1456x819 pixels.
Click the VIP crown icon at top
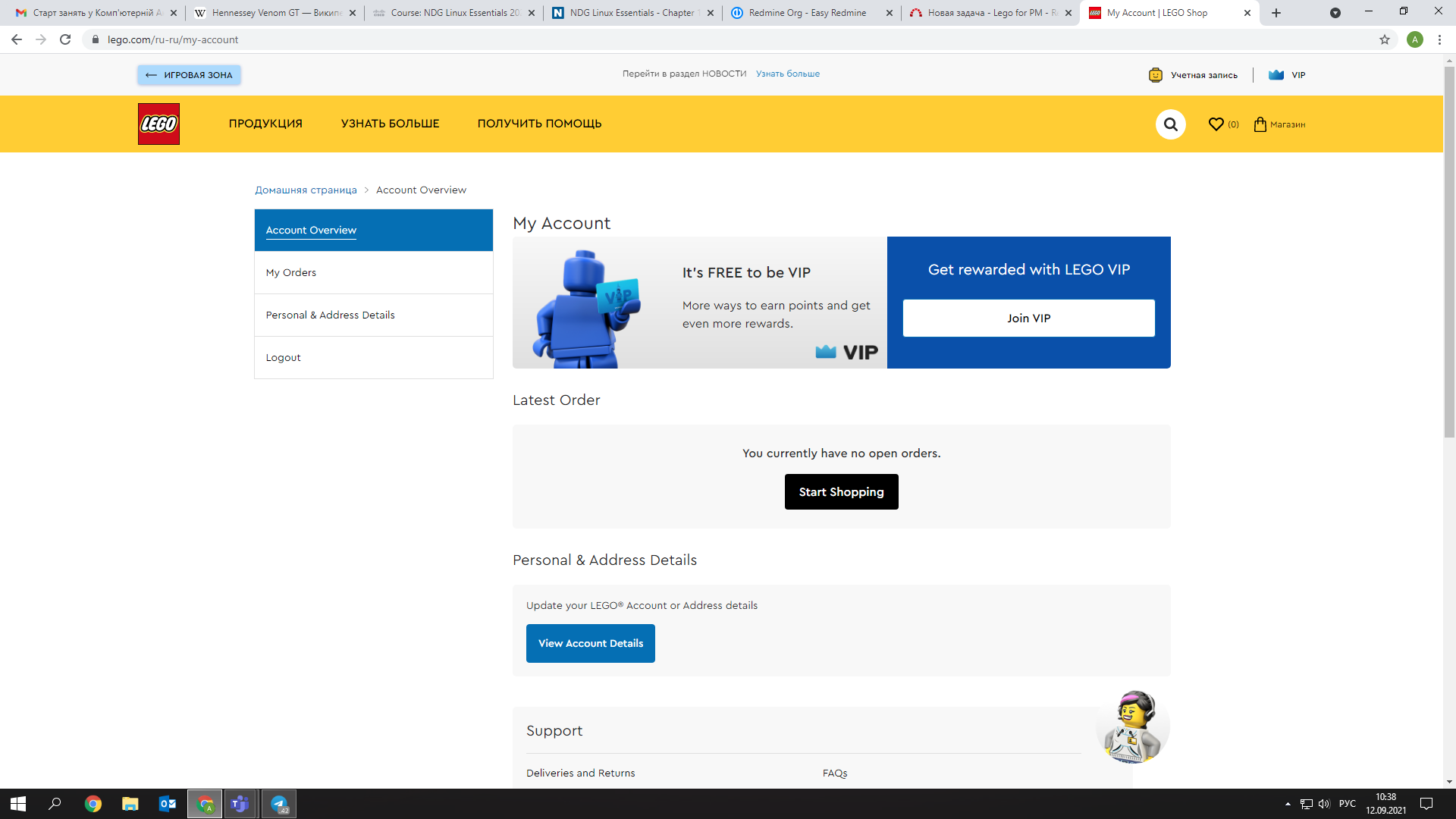tap(1276, 75)
